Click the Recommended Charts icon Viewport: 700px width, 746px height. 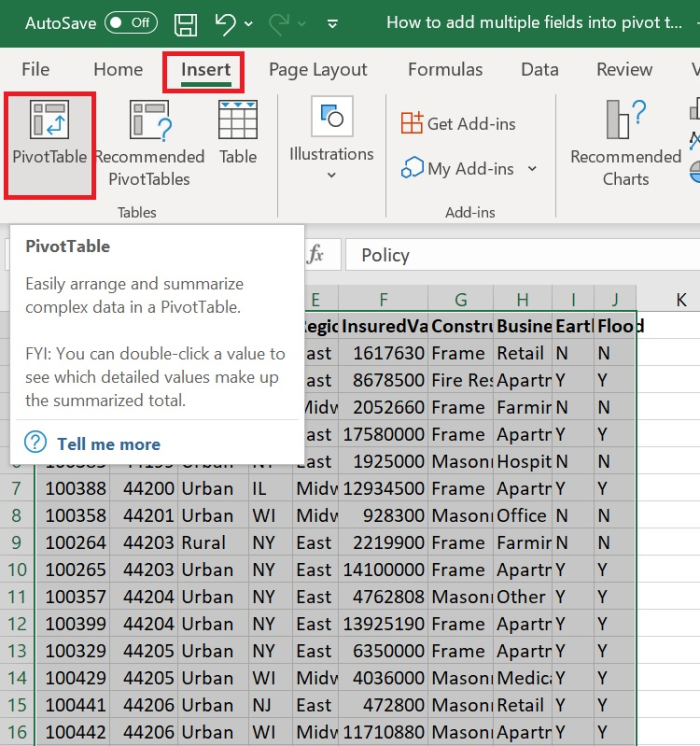tap(625, 120)
